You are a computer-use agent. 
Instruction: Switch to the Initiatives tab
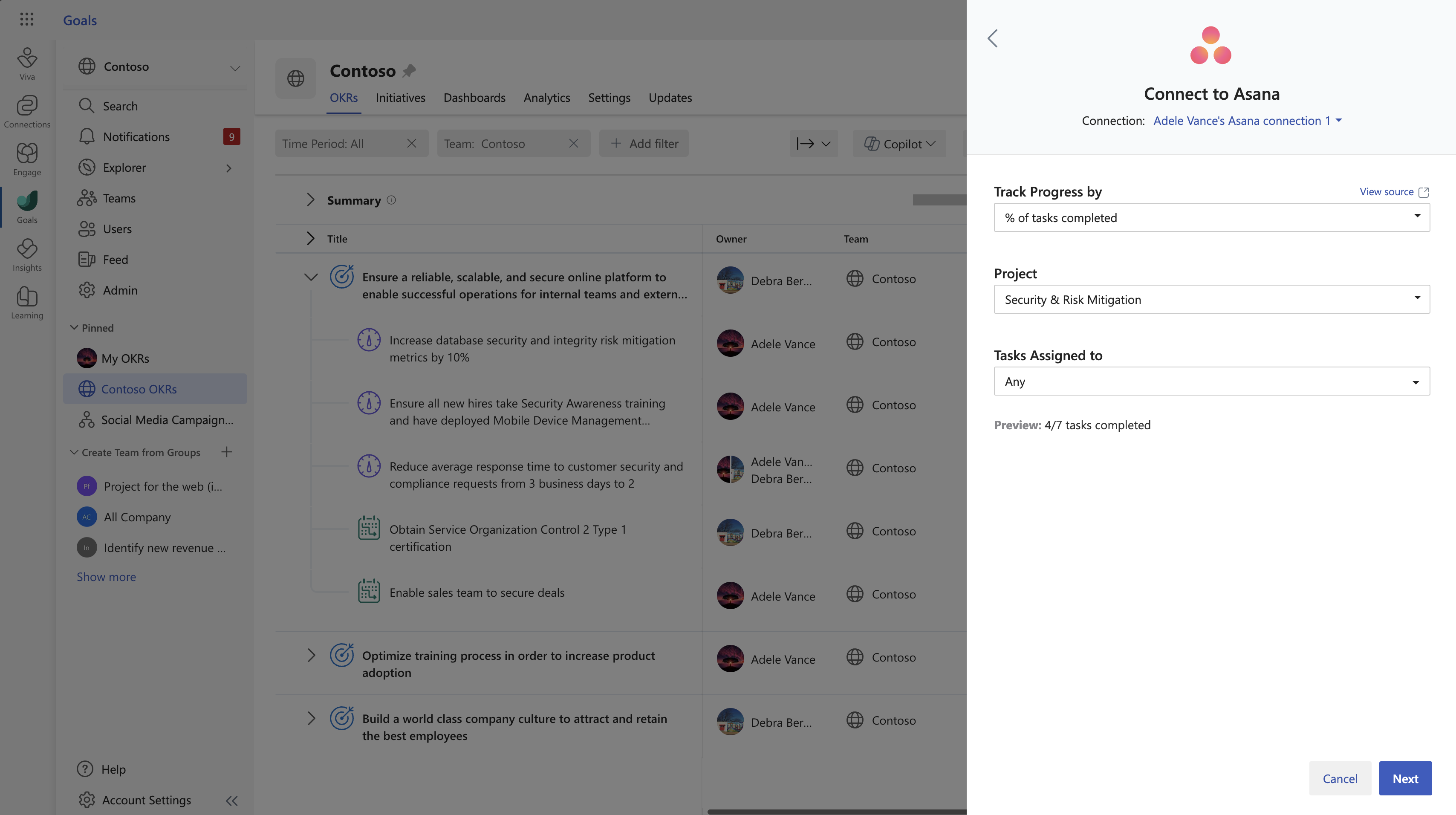click(400, 98)
